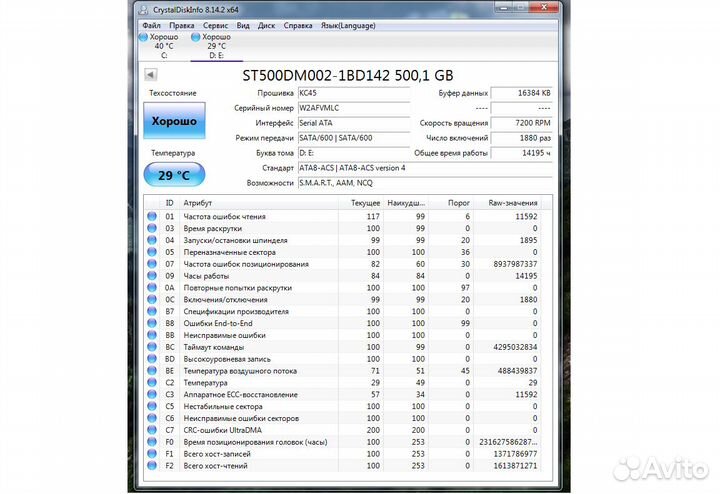Click the status icon for attribute 0A
The height and width of the screenshot is (494, 720).
152,288
